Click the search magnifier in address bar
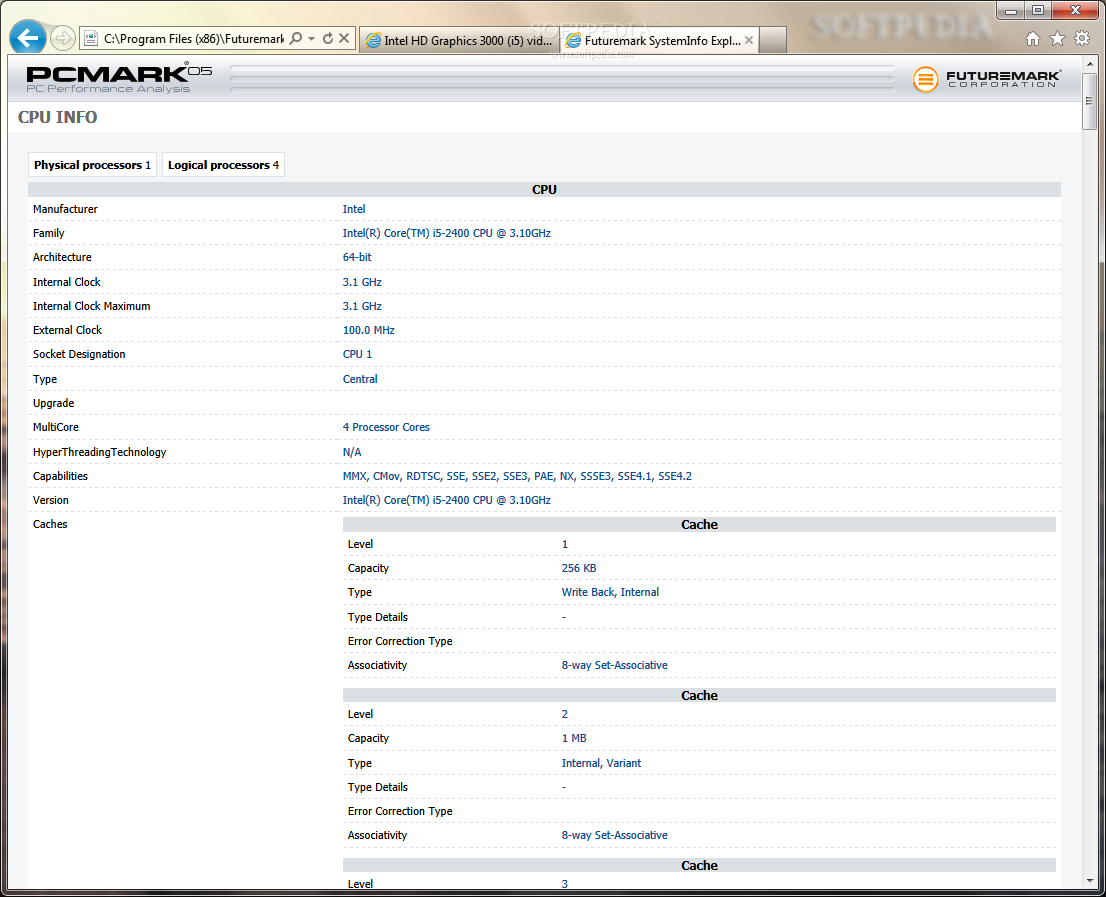 click(x=296, y=38)
